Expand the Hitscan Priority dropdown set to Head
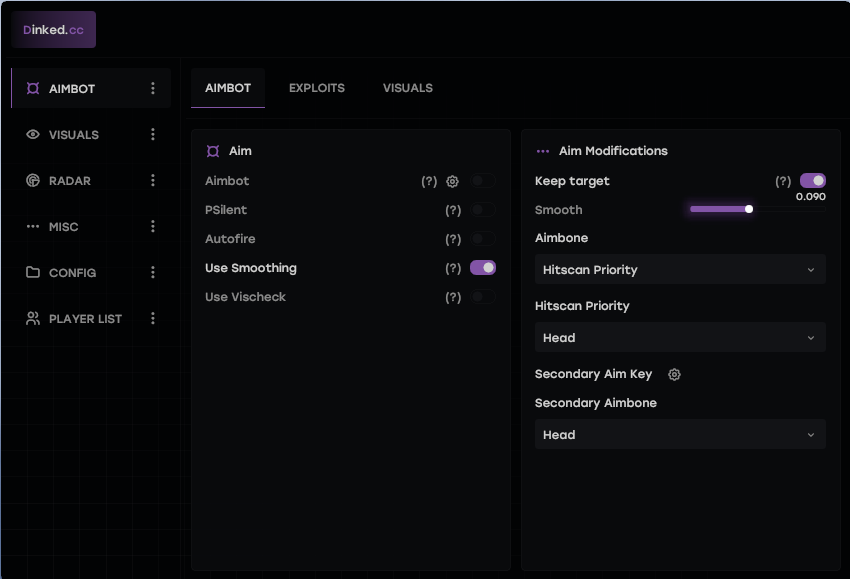 pyautogui.click(x=680, y=337)
